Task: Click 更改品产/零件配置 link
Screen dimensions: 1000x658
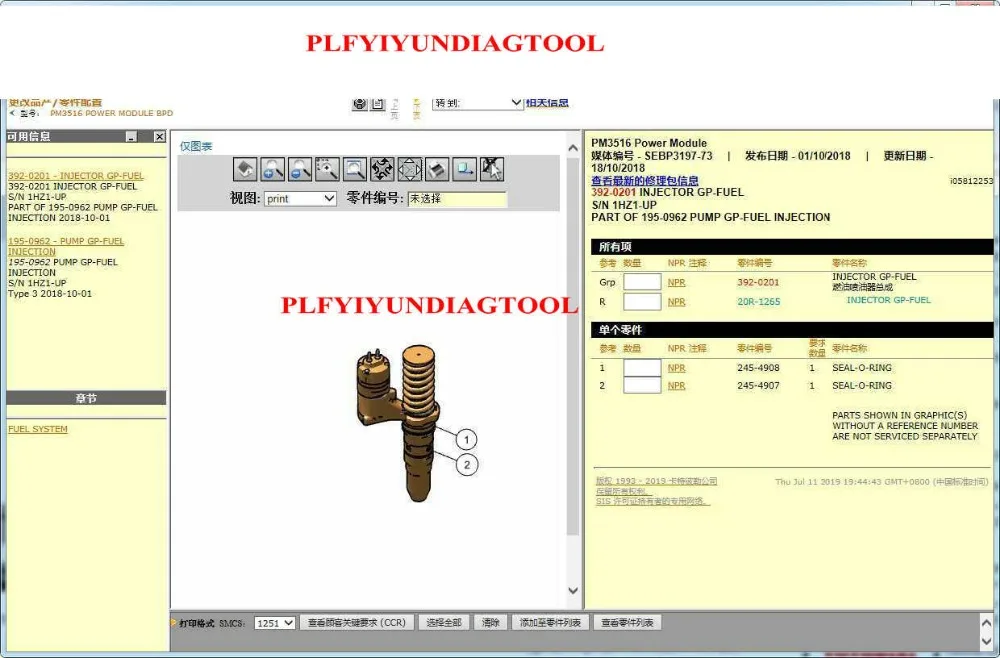Action: pos(55,102)
